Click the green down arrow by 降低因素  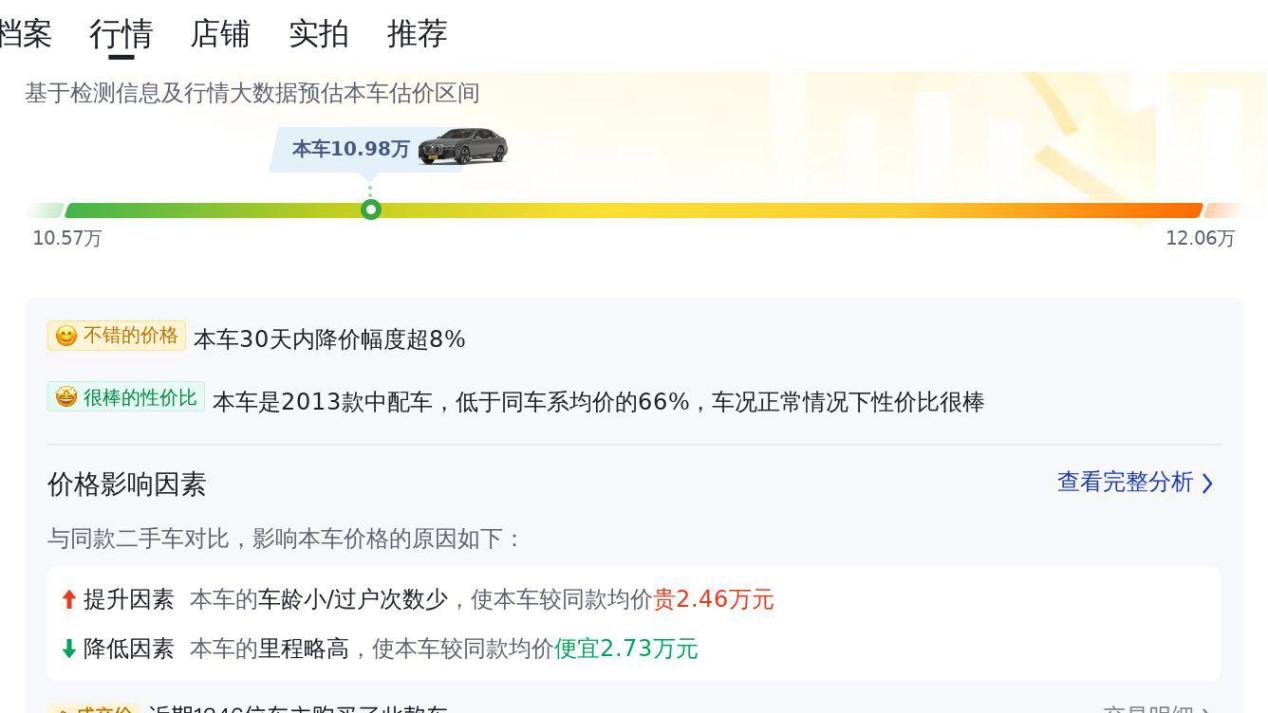pyautogui.click(x=68, y=650)
